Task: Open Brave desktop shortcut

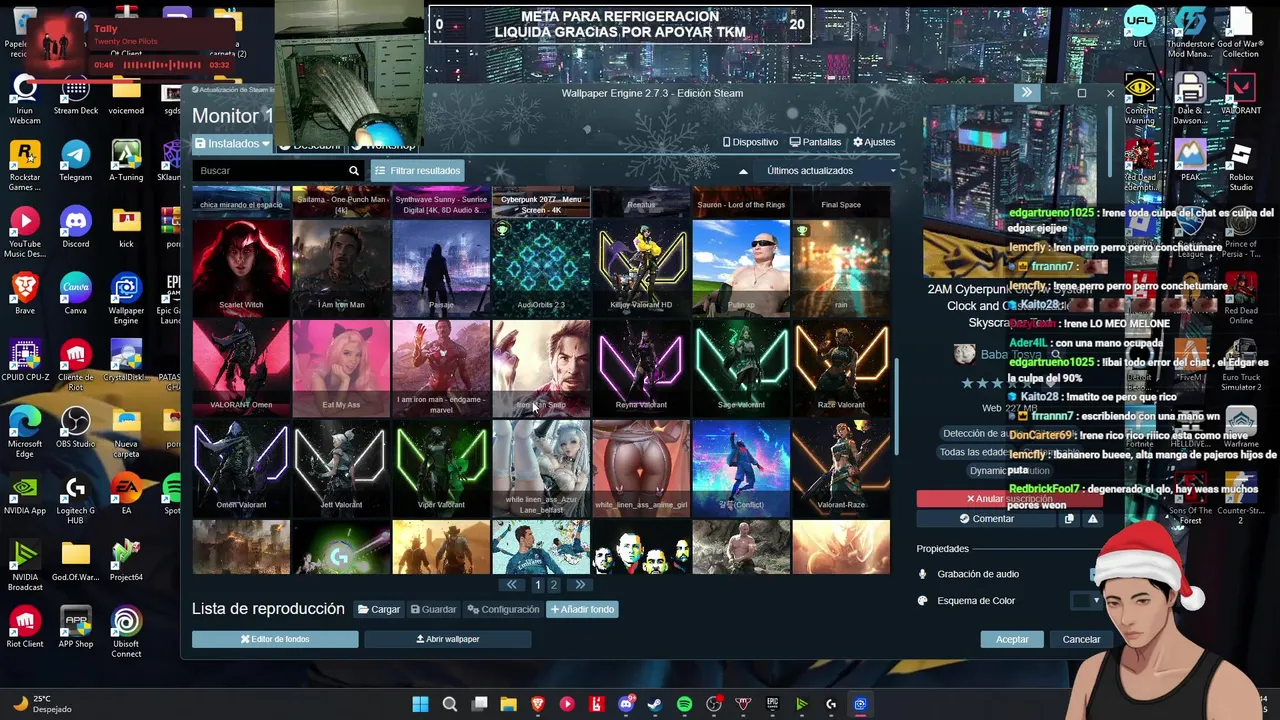Action: click(x=25, y=294)
